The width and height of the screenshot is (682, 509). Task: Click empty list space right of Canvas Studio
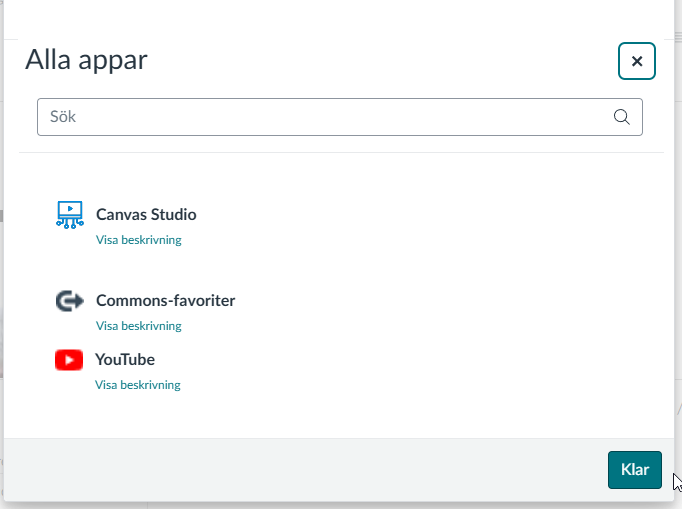tap(413, 222)
